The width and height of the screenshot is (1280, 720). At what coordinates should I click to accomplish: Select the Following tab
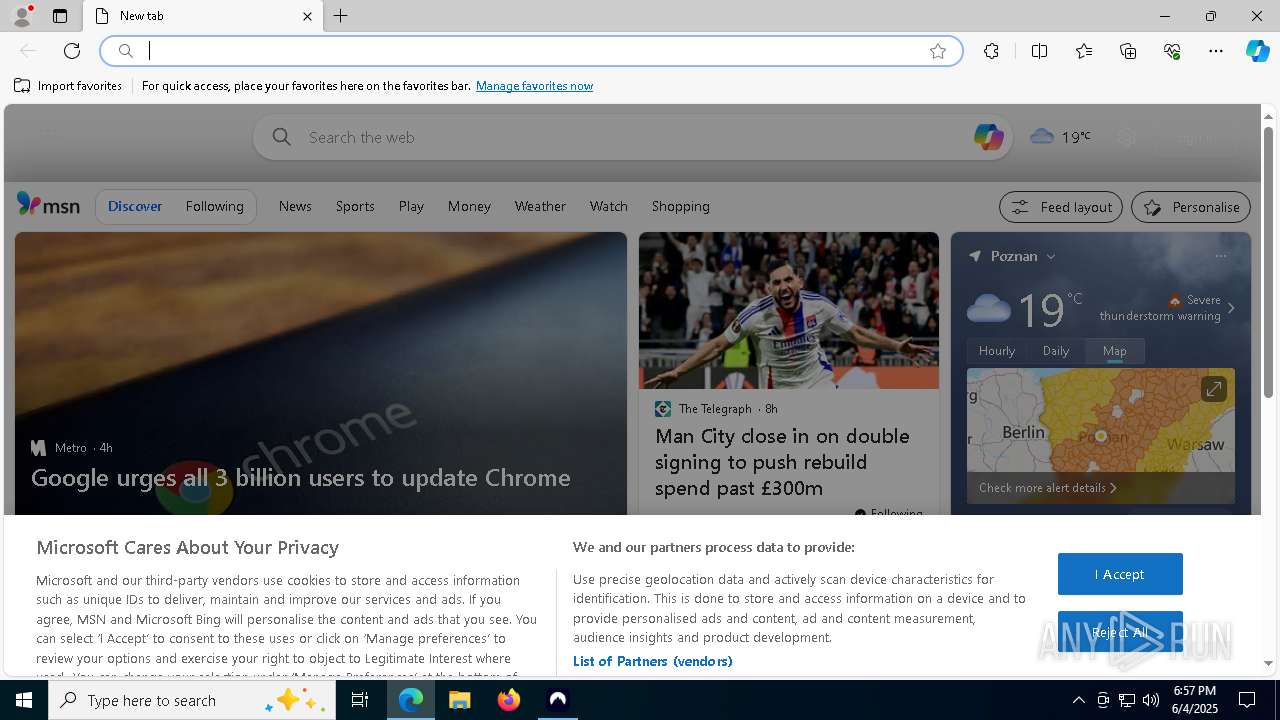[x=214, y=206]
